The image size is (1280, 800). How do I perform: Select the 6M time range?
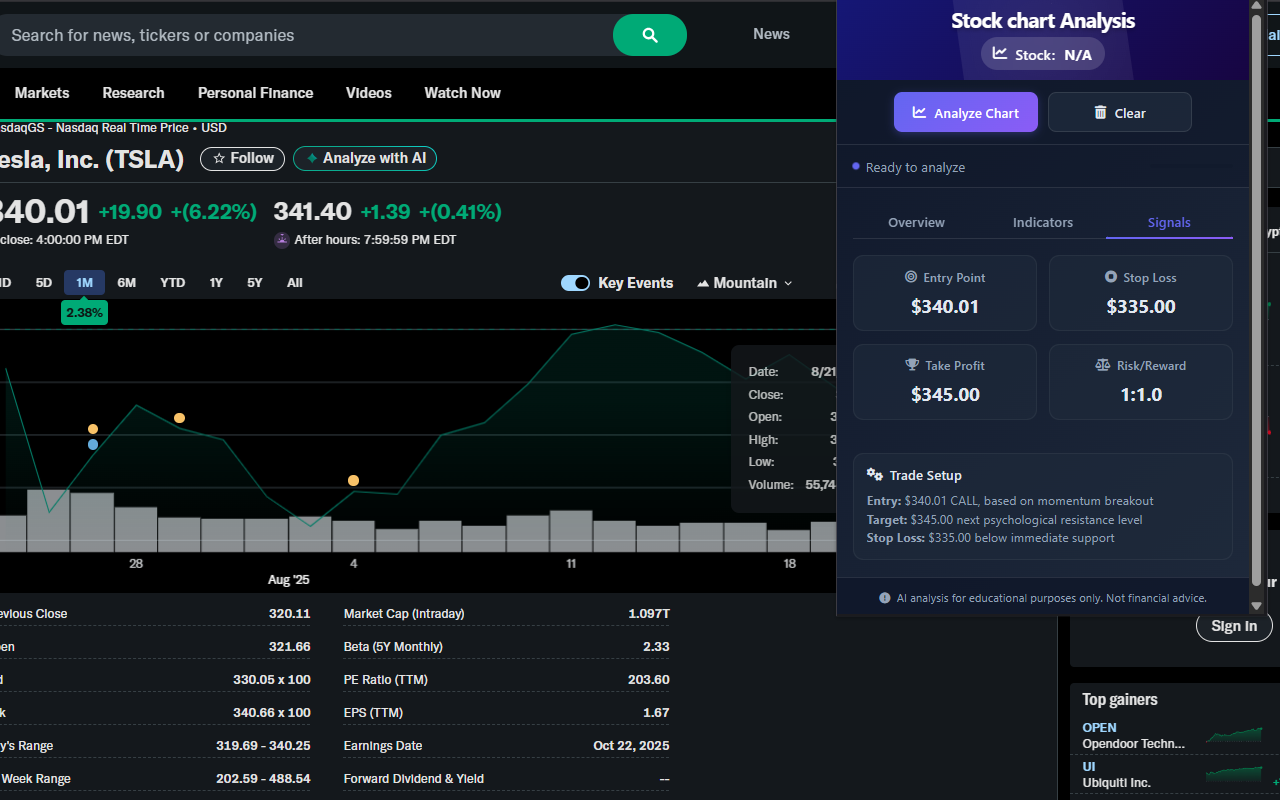pos(126,283)
